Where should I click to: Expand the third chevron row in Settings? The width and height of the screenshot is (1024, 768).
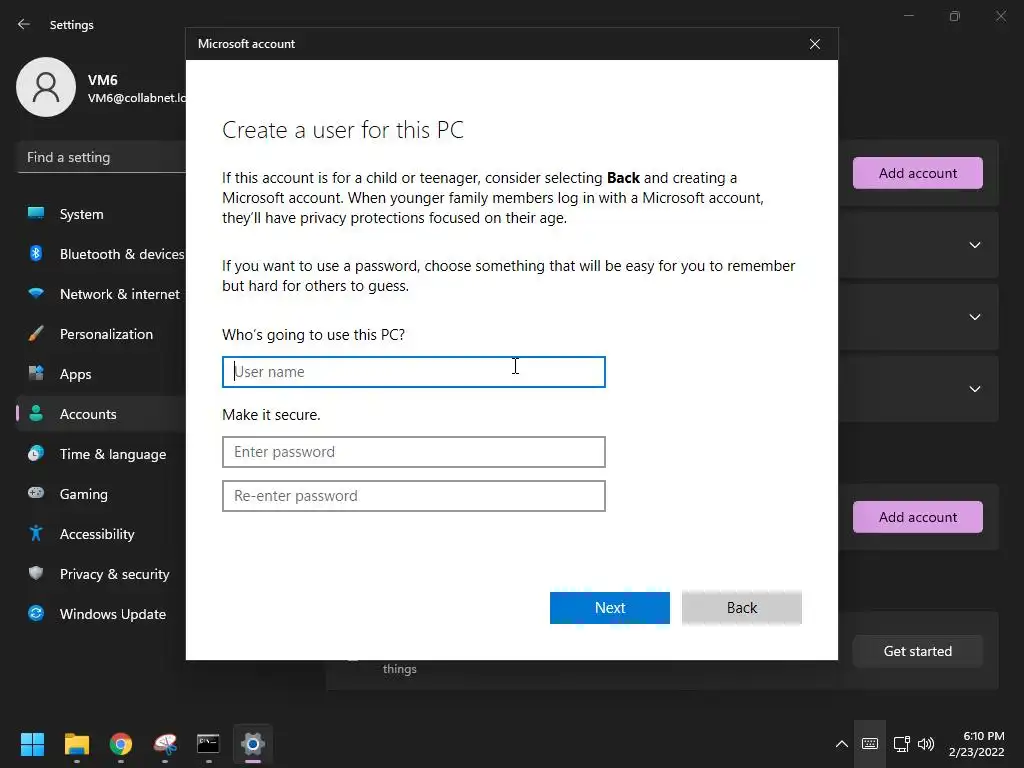pos(974,389)
